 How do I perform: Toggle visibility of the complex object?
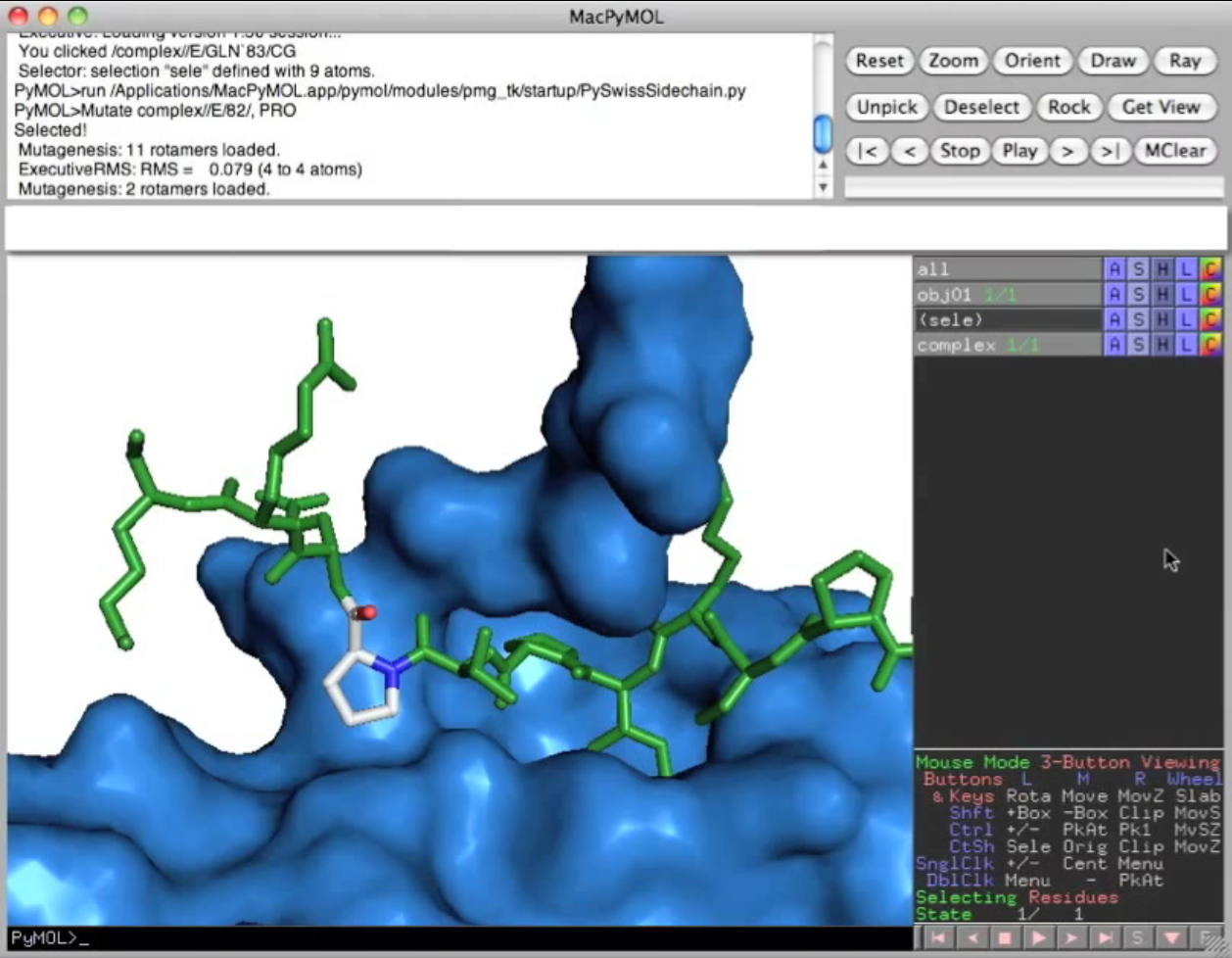(x=1008, y=345)
